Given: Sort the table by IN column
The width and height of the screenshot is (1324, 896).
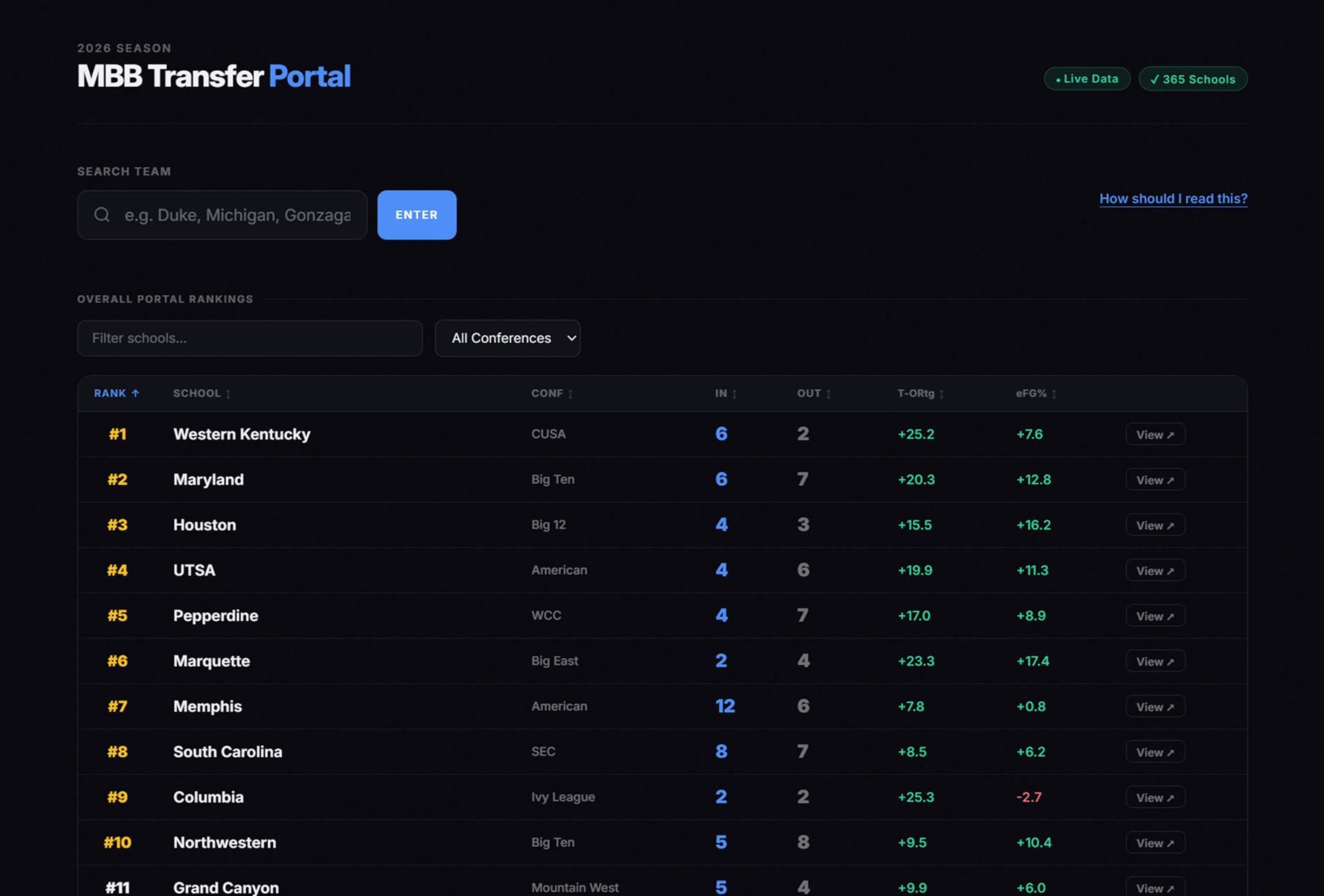Looking at the screenshot, I should [x=726, y=393].
